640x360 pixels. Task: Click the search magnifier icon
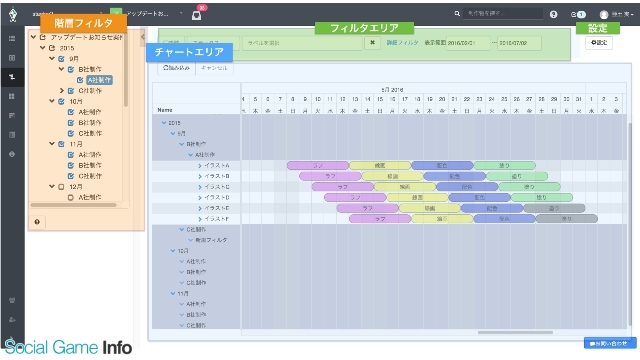(x=457, y=14)
